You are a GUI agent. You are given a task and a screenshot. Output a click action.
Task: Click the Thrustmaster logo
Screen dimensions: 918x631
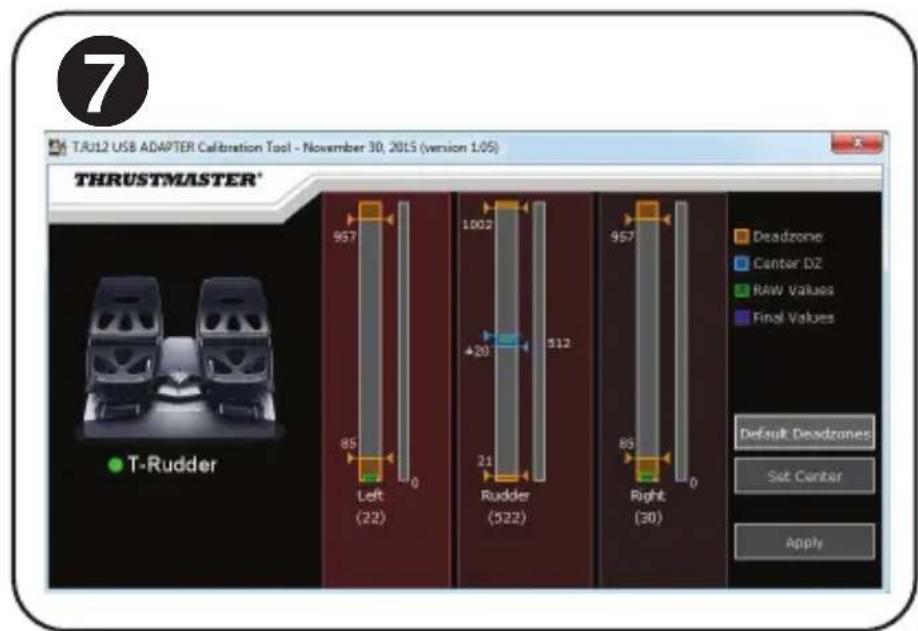tap(167, 180)
